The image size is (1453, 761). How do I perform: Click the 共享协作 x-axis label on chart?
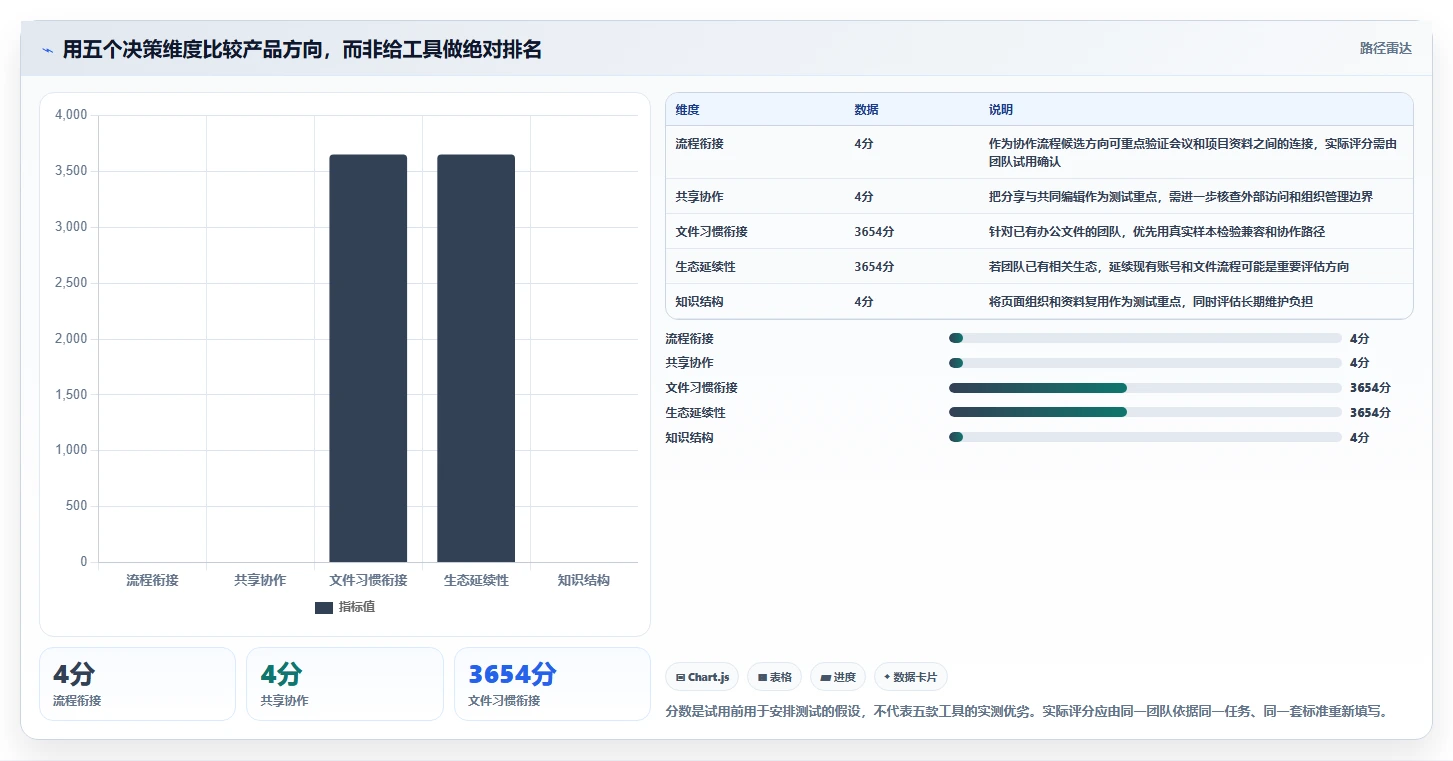[260, 580]
